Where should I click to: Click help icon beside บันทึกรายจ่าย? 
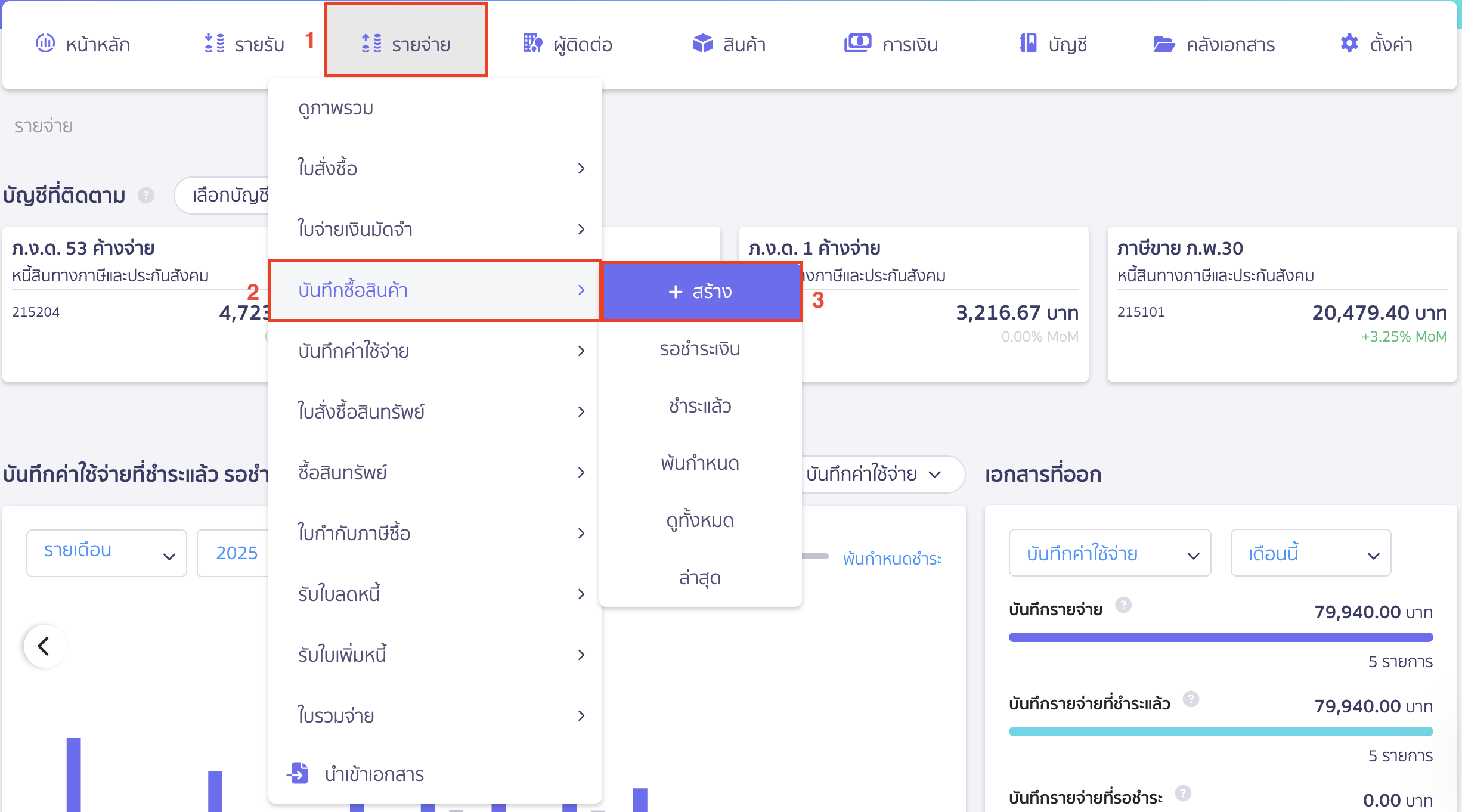[x=1123, y=605]
